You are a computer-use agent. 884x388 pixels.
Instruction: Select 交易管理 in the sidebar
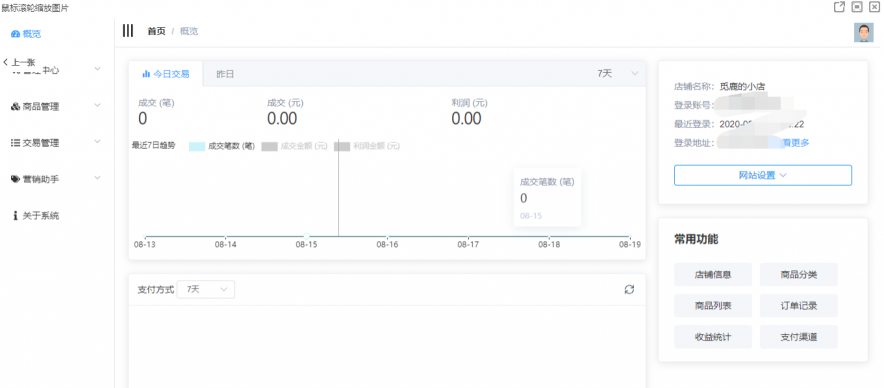[41, 143]
